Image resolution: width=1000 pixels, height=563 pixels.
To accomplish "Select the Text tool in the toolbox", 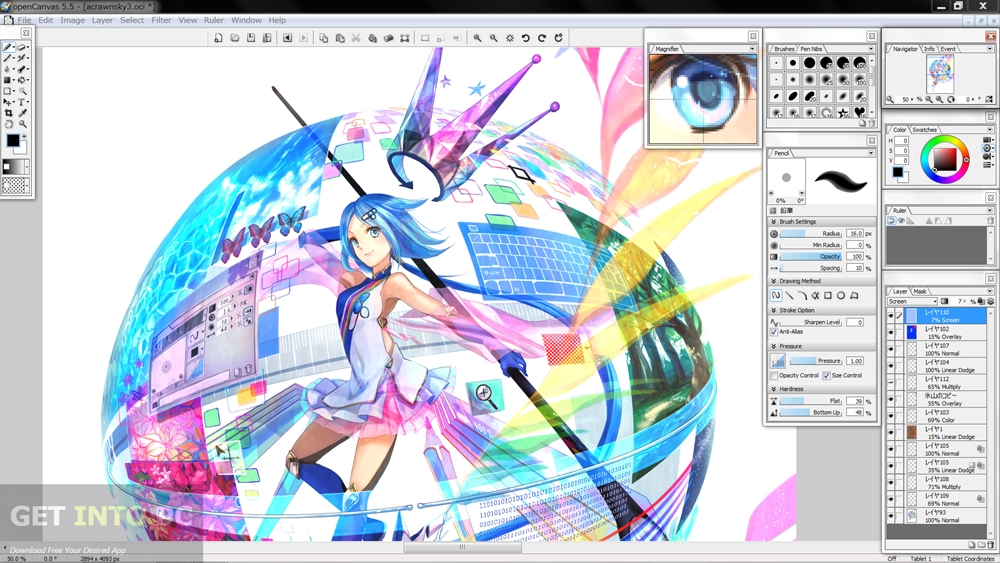I will point(21,102).
